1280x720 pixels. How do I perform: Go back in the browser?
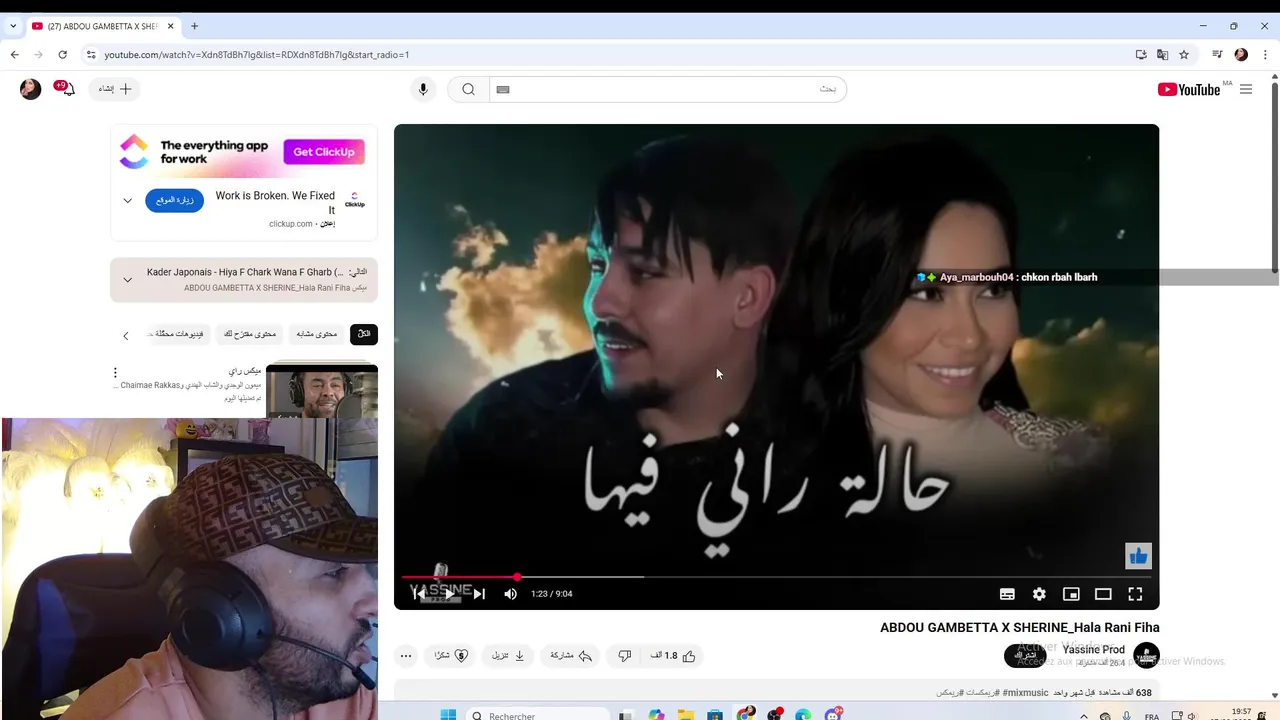tap(14, 54)
